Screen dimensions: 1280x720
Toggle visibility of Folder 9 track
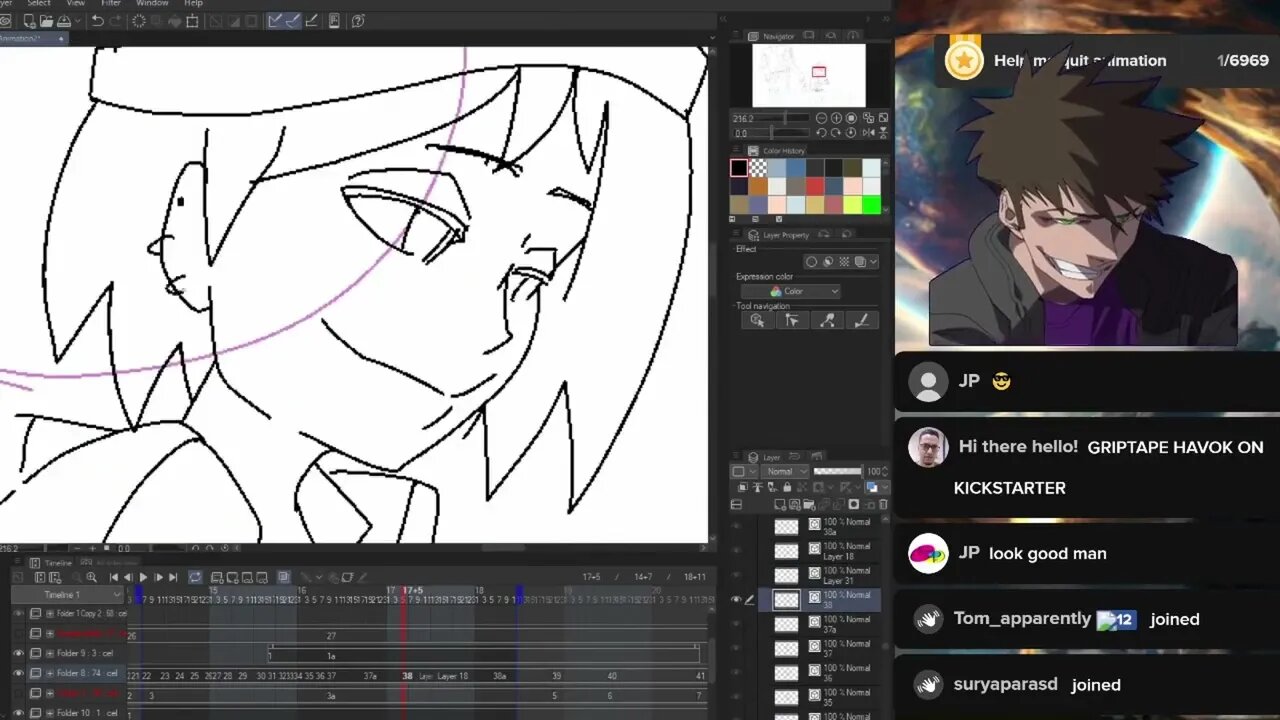click(18, 653)
